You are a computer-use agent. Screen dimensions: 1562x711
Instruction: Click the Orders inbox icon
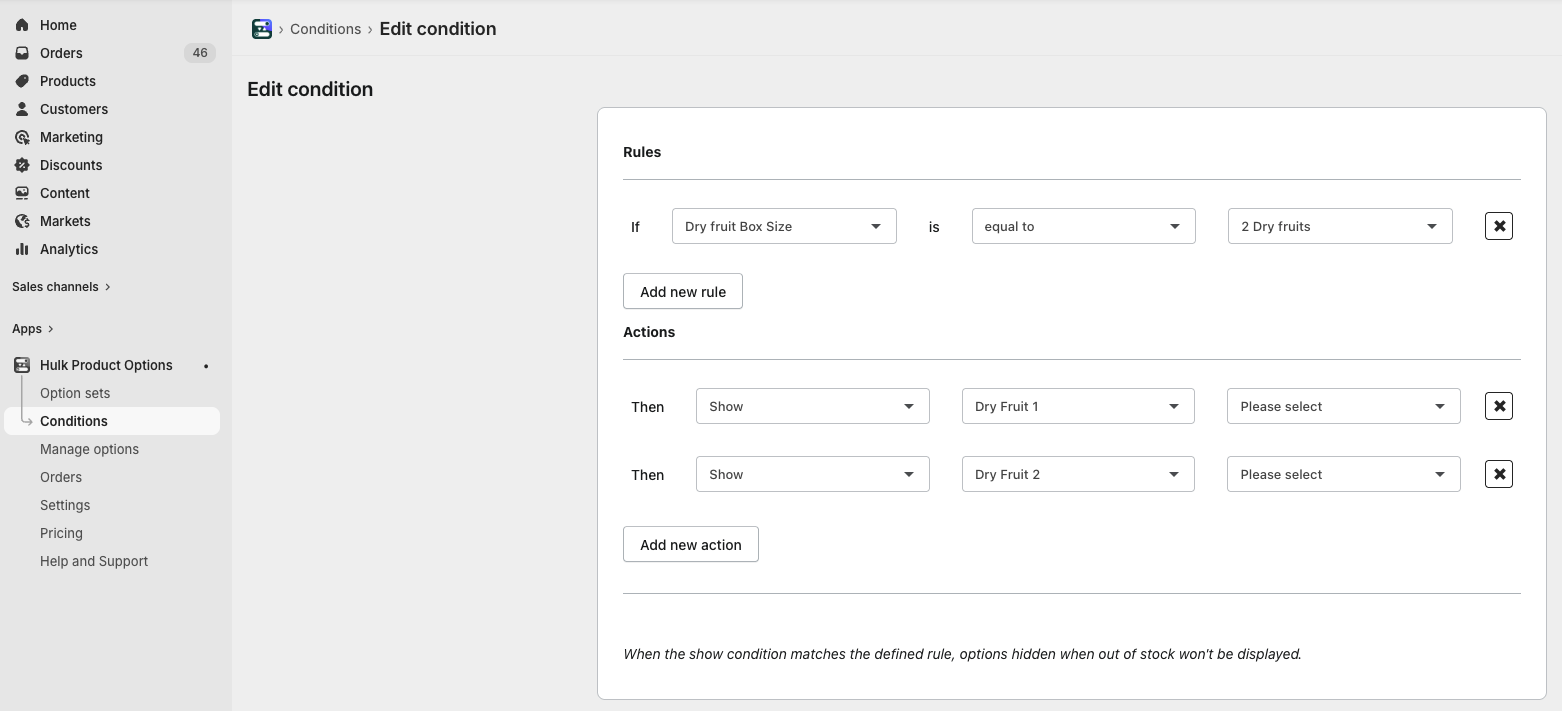[22, 53]
